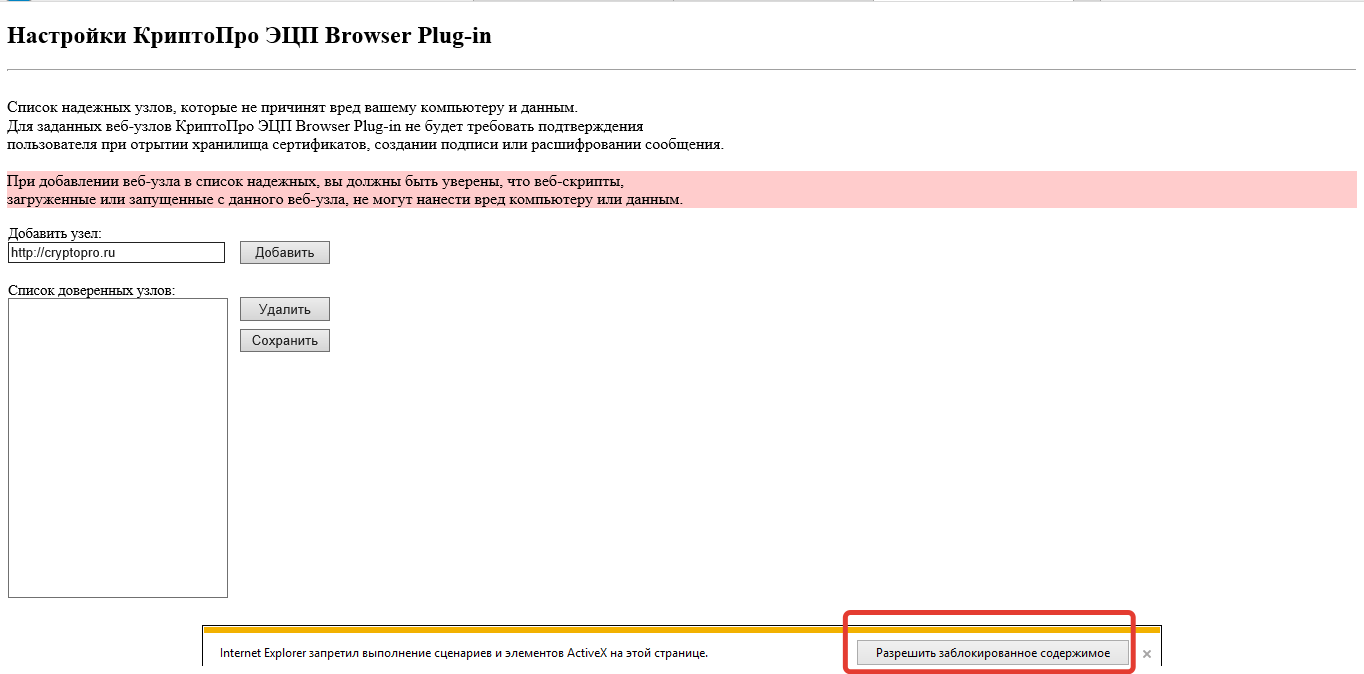Click the line starting 'пользователя при отрытии хранилища'
The width and height of the screenshot is (1364, 674).
coord(364,144)
